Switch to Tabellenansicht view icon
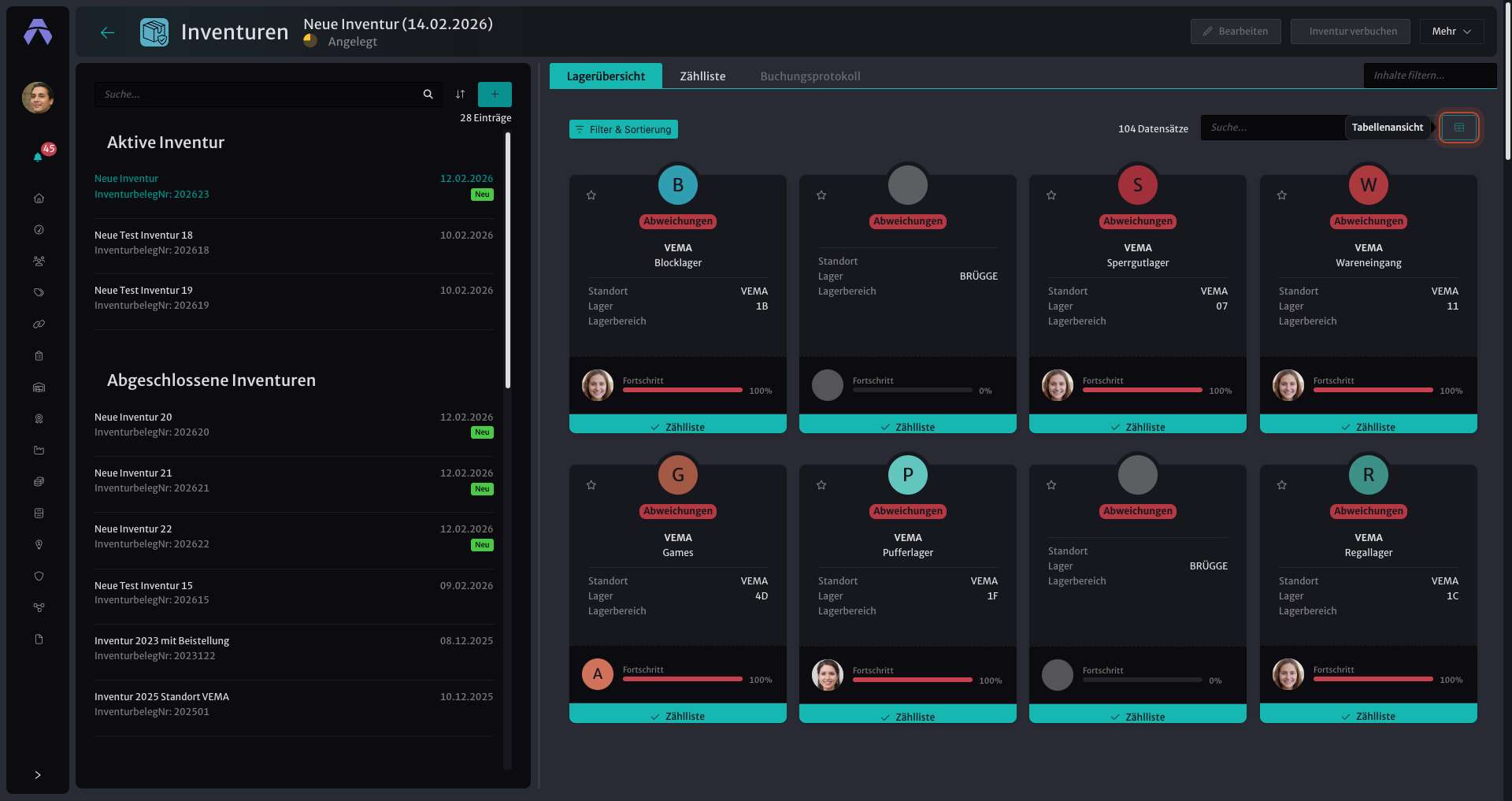 click(x=1459, y=128)
